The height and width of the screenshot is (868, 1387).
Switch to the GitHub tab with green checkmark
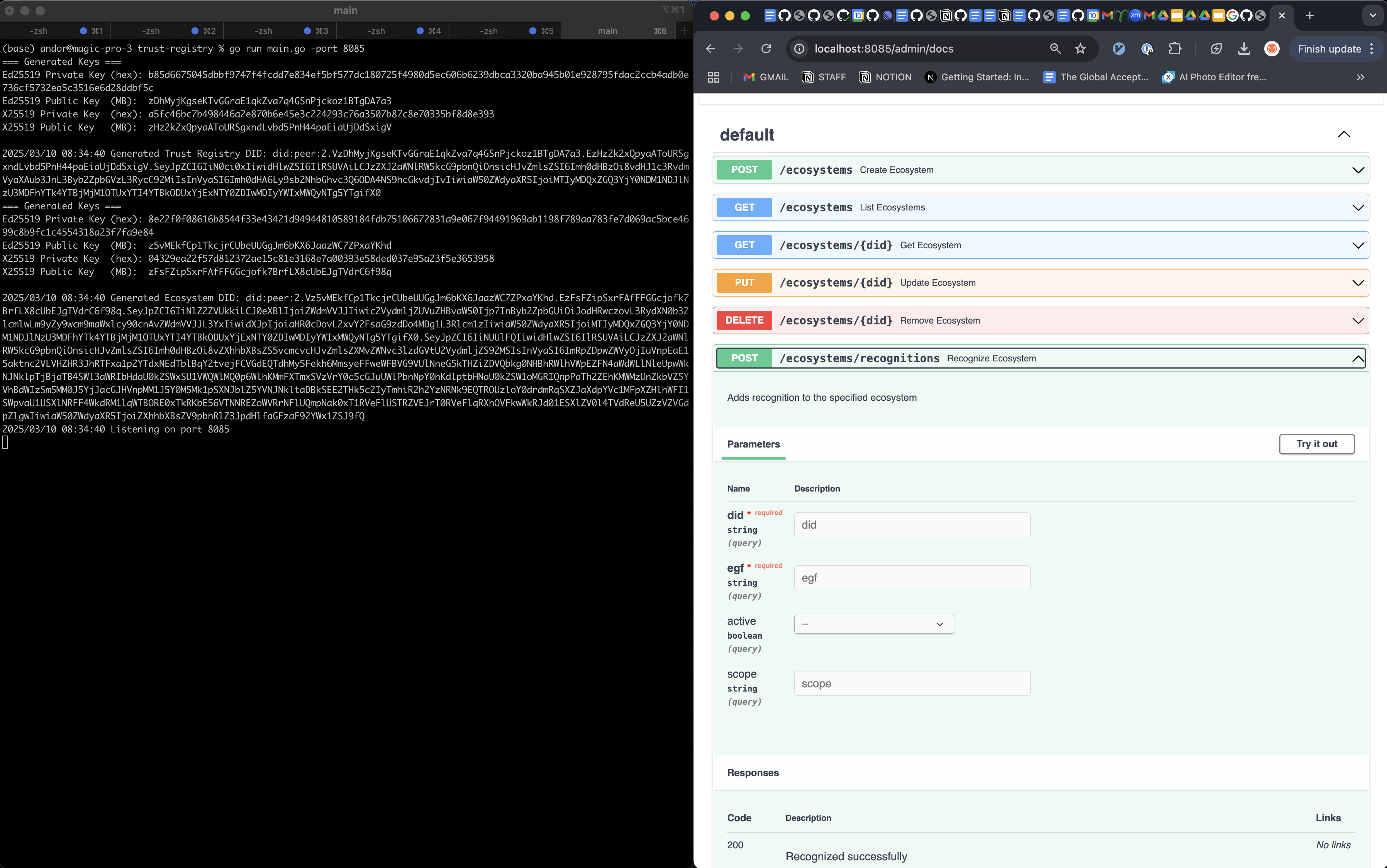tap(843, 15)
